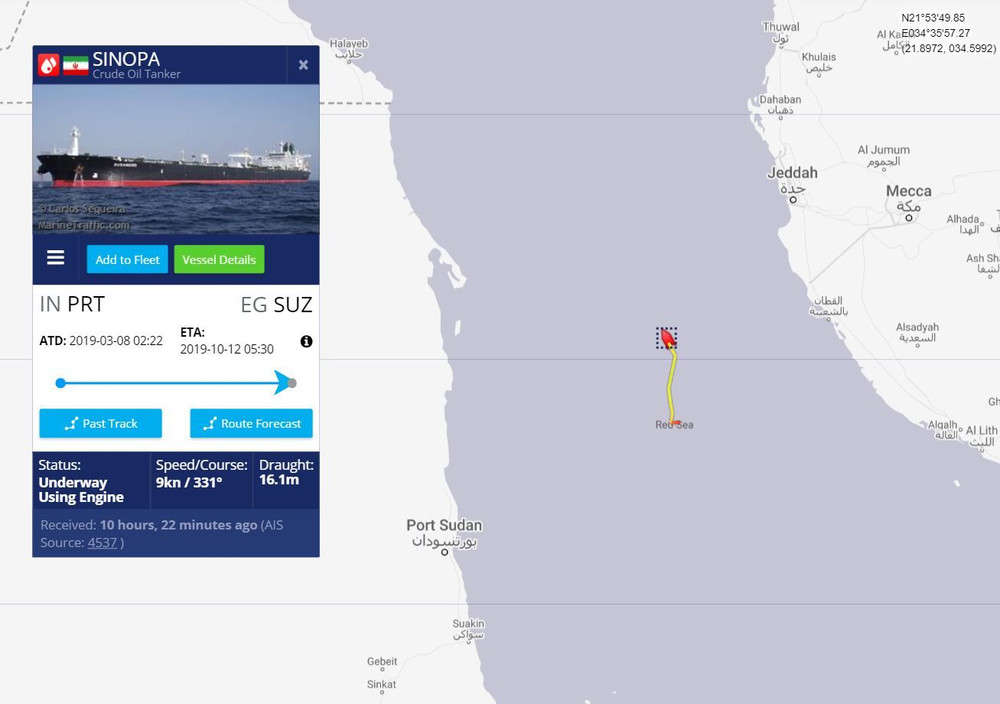The height and width of the screenshot is (704, 1000).
Task: Click the departure port IN PRT
Action: pyautogui.click(x=72, y=304)
